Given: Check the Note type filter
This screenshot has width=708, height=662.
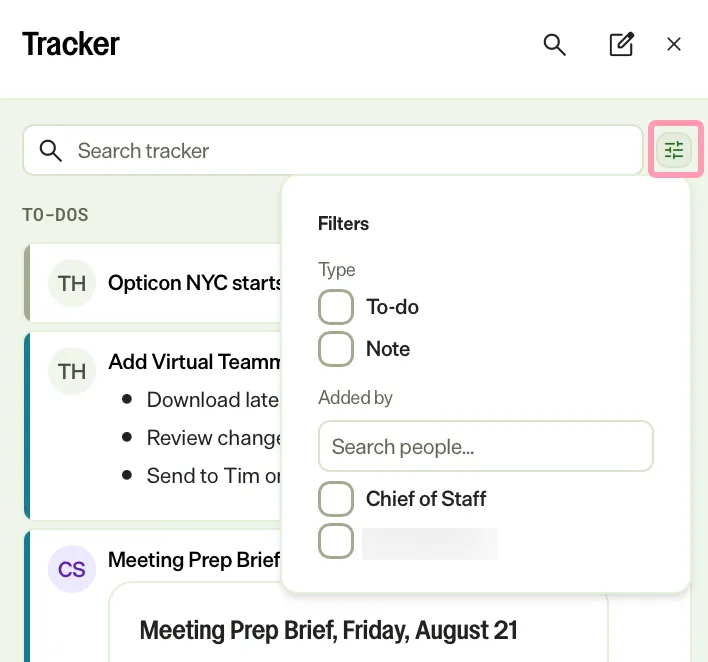Looking at the screenshot, I should point(335,349).
